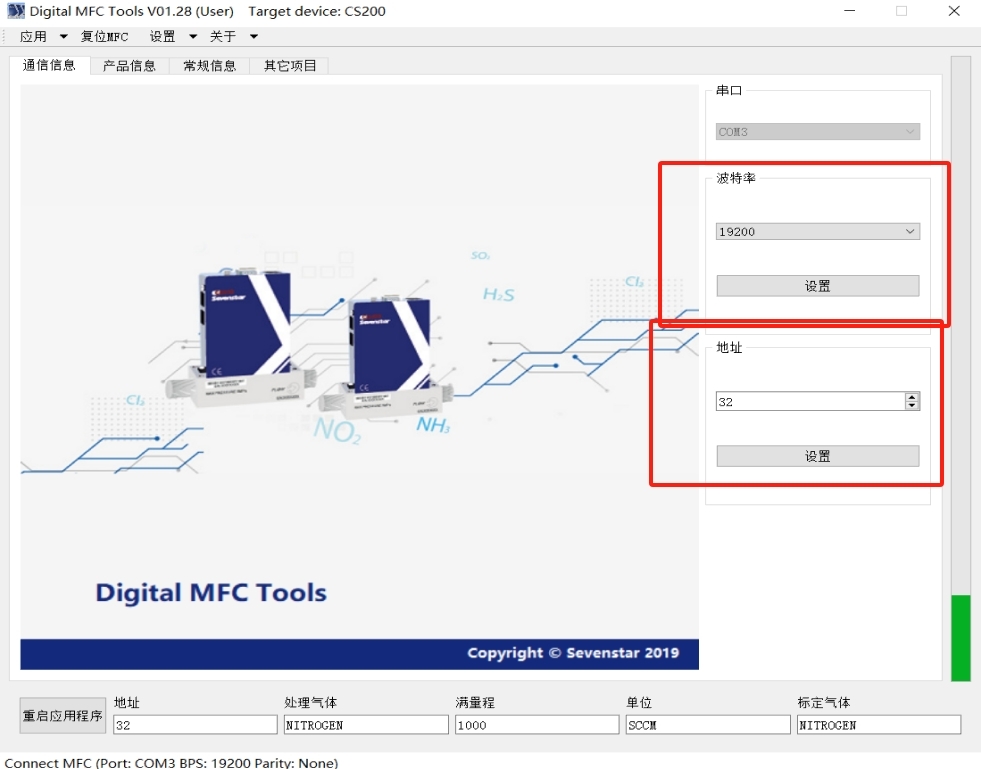Click the 复位MFC menu item

tap(104, 36)
